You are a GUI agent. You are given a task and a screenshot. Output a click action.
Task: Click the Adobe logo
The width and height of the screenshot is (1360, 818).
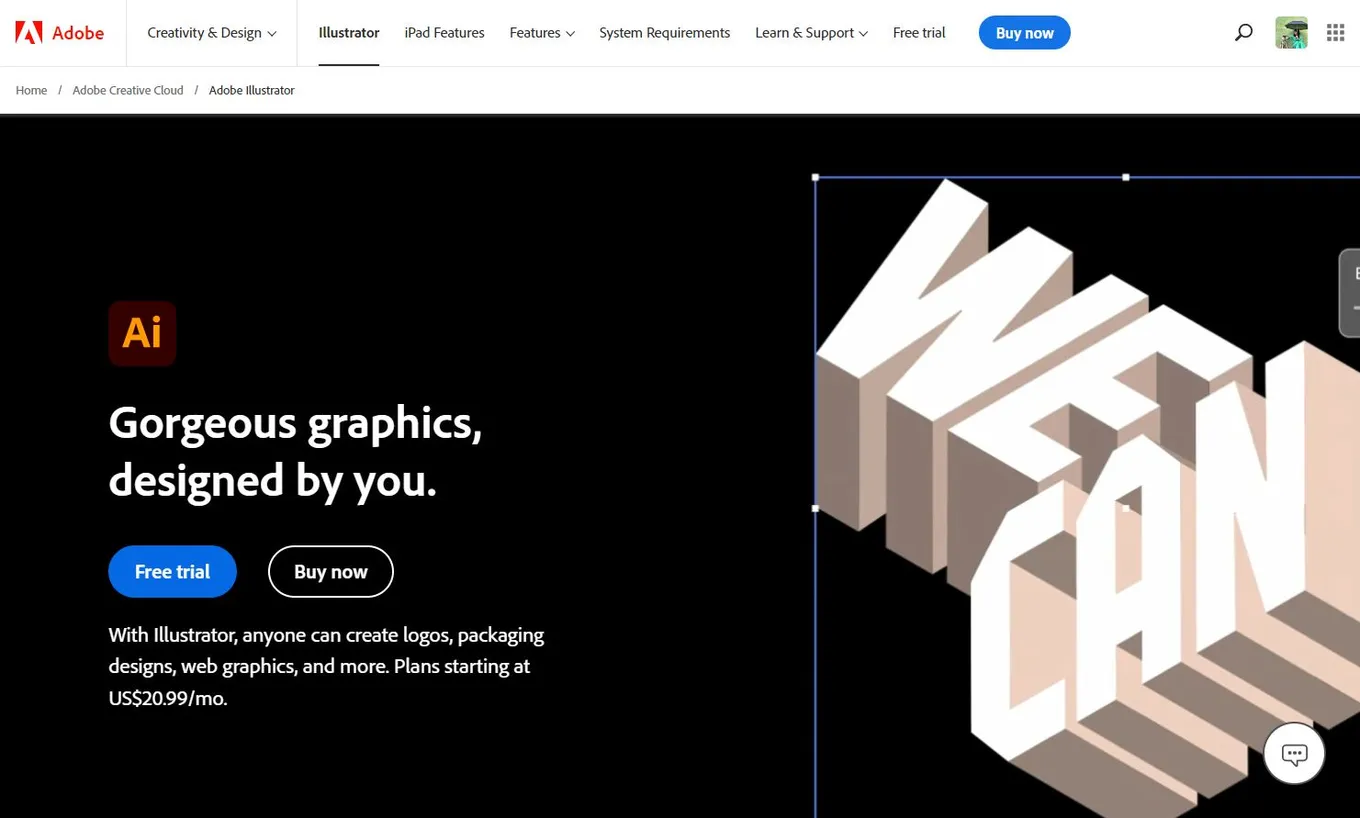click(57, 32)
